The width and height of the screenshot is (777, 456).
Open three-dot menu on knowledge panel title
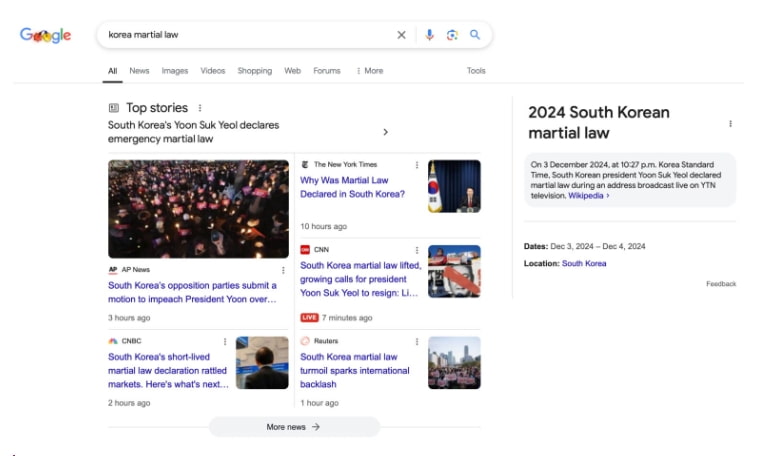[730, 124]
